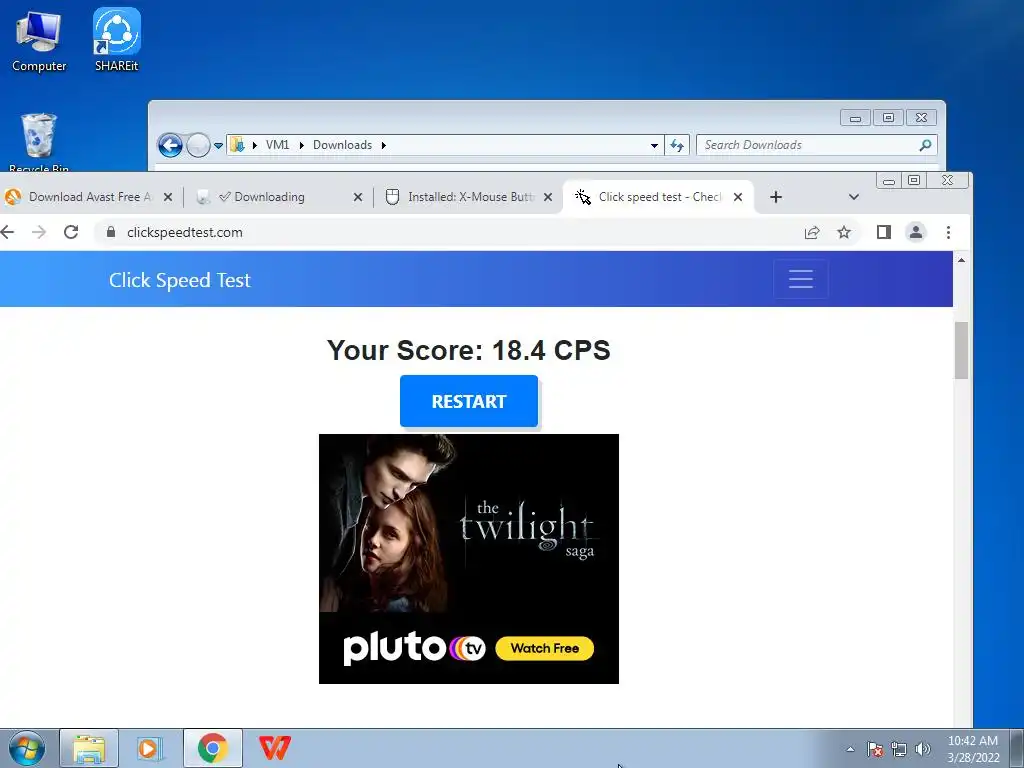Screen dimensions: 1024x768
Task: Go forward in Chrome
Action: click(39, 232)
